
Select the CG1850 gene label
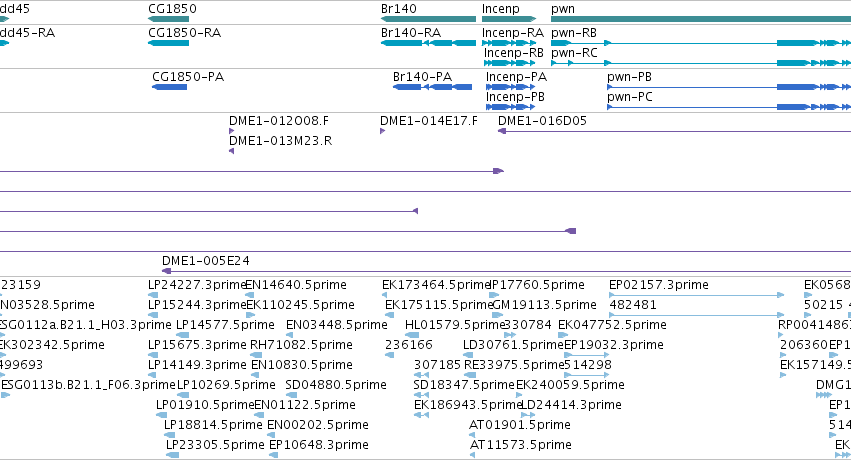click(x=172, y=9)
